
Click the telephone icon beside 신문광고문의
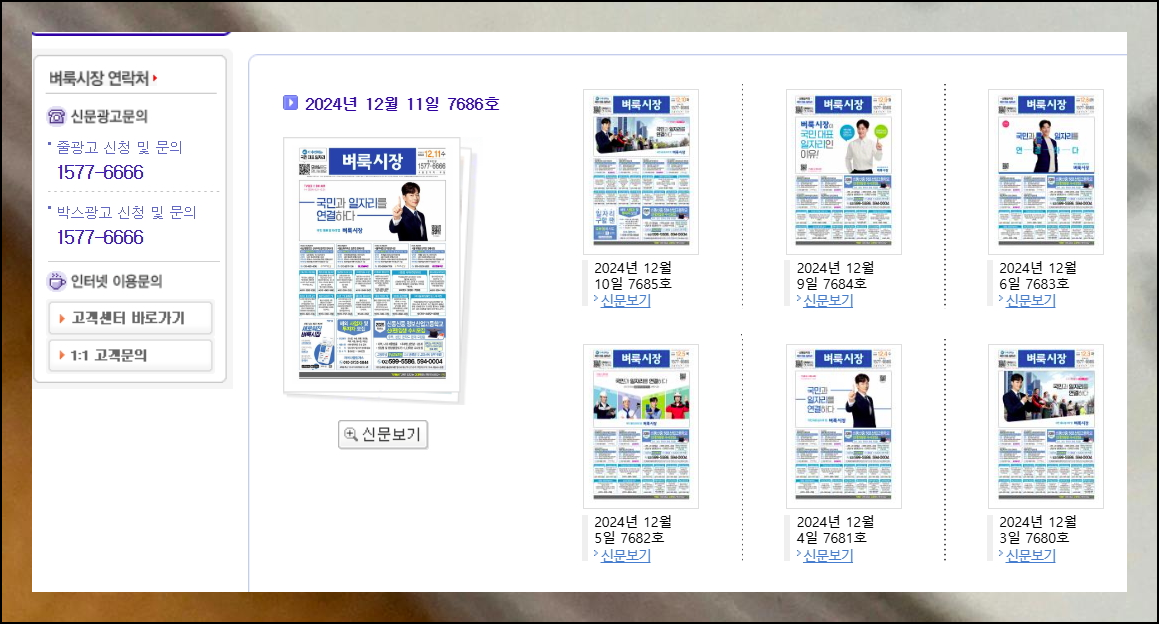click(x=56, y=116)
